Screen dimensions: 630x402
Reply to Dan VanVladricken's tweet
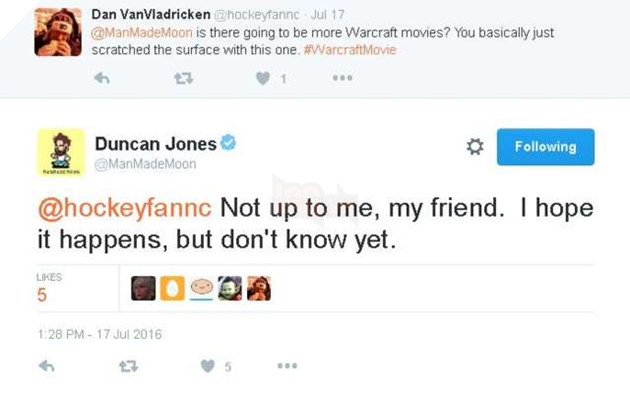[x=101, y=77]
